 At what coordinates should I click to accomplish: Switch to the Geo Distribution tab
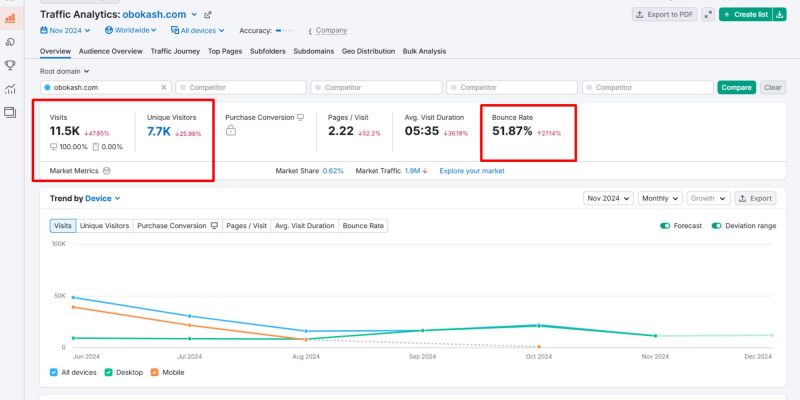pyautogui.click(x=368, y=51)
